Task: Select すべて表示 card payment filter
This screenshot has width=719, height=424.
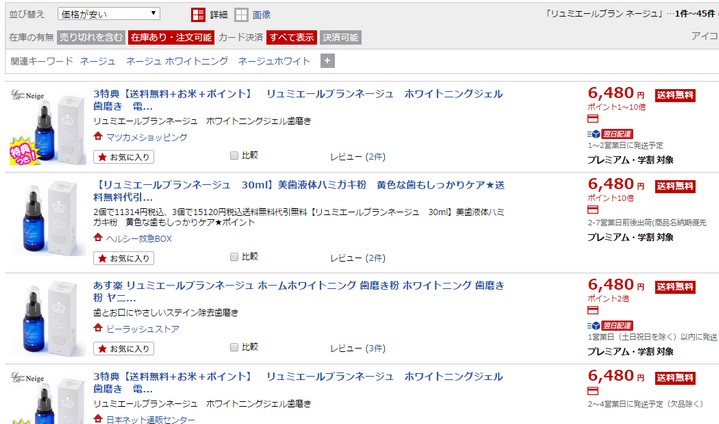Action: (291, 37)
